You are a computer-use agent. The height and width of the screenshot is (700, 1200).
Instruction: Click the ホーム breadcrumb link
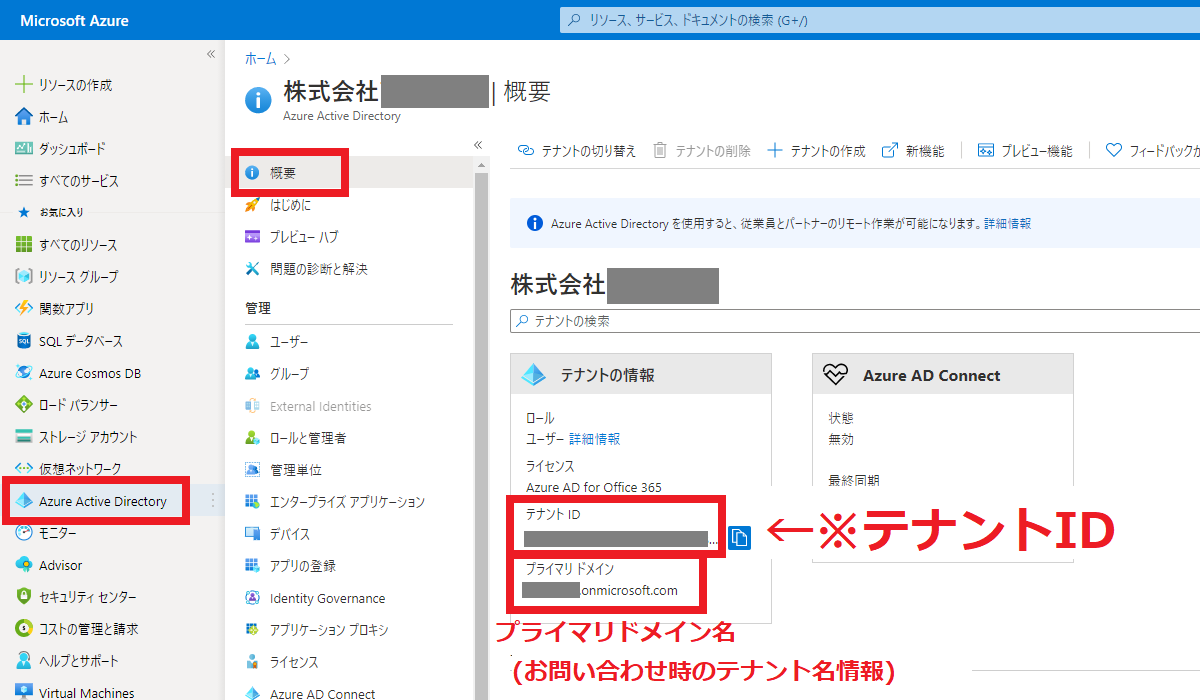261,60
